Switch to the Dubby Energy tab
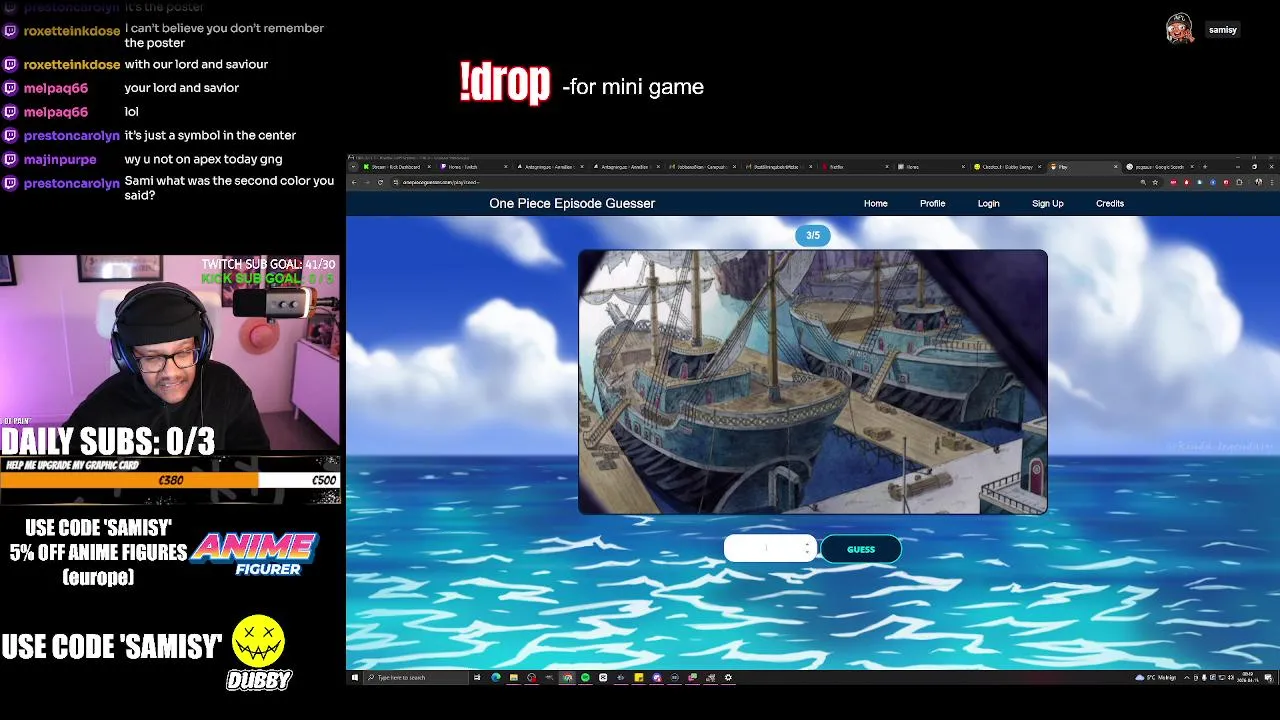The width and height of the screenshot is (1280, 720). (1008, 167)
